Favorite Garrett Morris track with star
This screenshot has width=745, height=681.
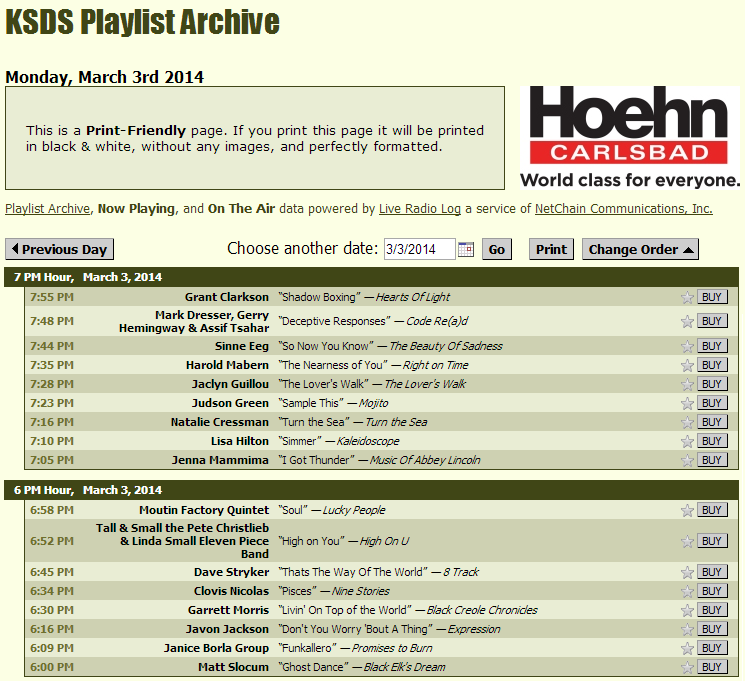click(x=687, y=610)
